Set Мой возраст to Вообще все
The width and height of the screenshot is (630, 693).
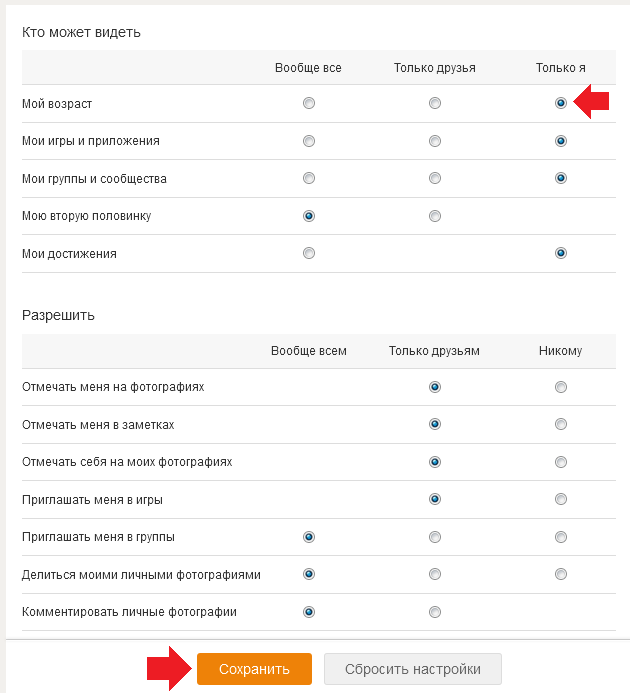pos(309,103)
